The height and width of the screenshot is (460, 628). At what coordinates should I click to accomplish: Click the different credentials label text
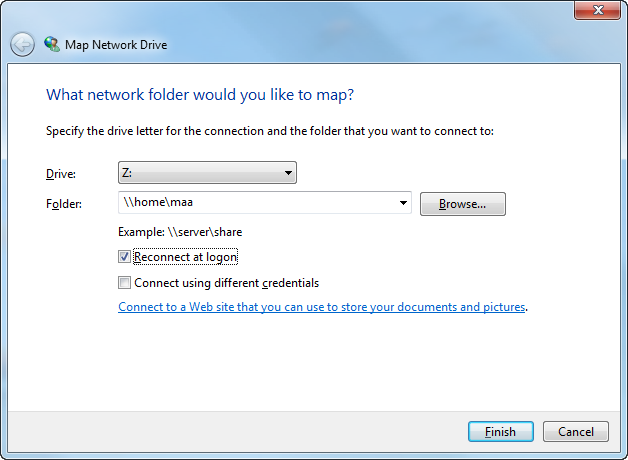[226, 283]
